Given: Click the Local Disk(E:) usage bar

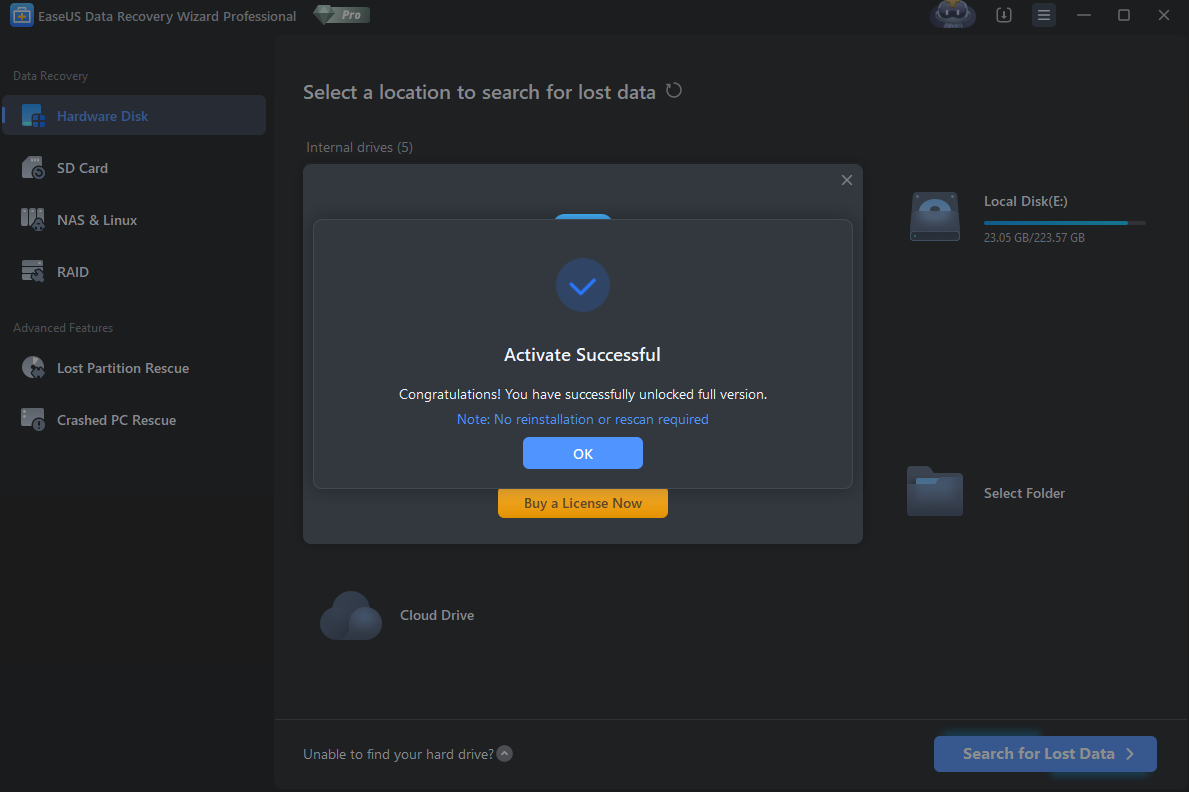Looking at the screenshot, I should pyautogui.click(x=1064, y=223).
